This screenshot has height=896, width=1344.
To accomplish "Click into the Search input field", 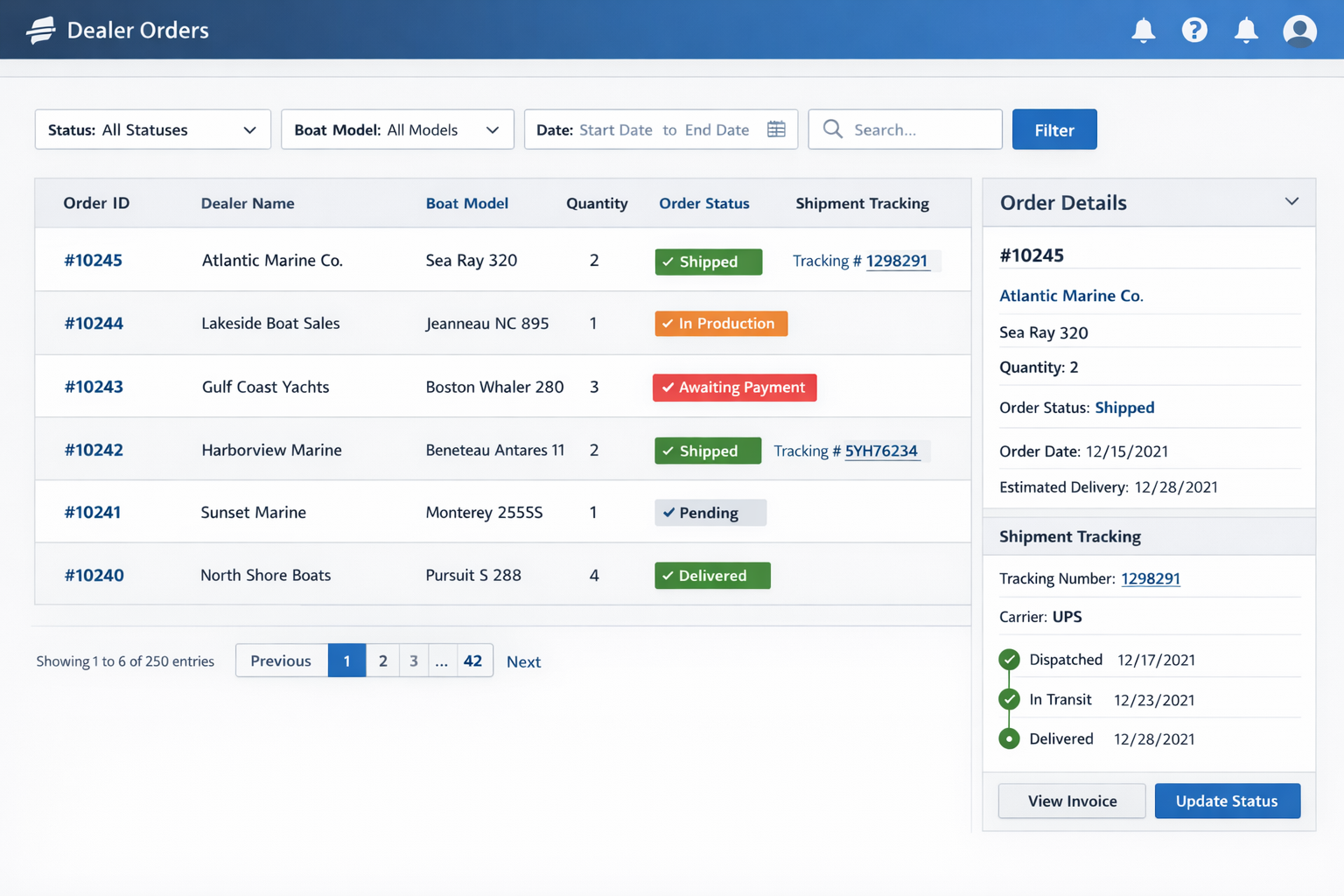I will [919, 129].
